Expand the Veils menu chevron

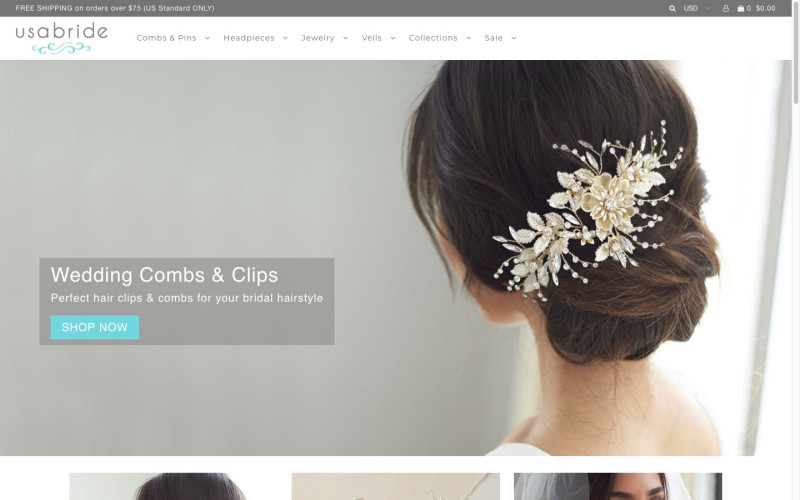point(393,38)
